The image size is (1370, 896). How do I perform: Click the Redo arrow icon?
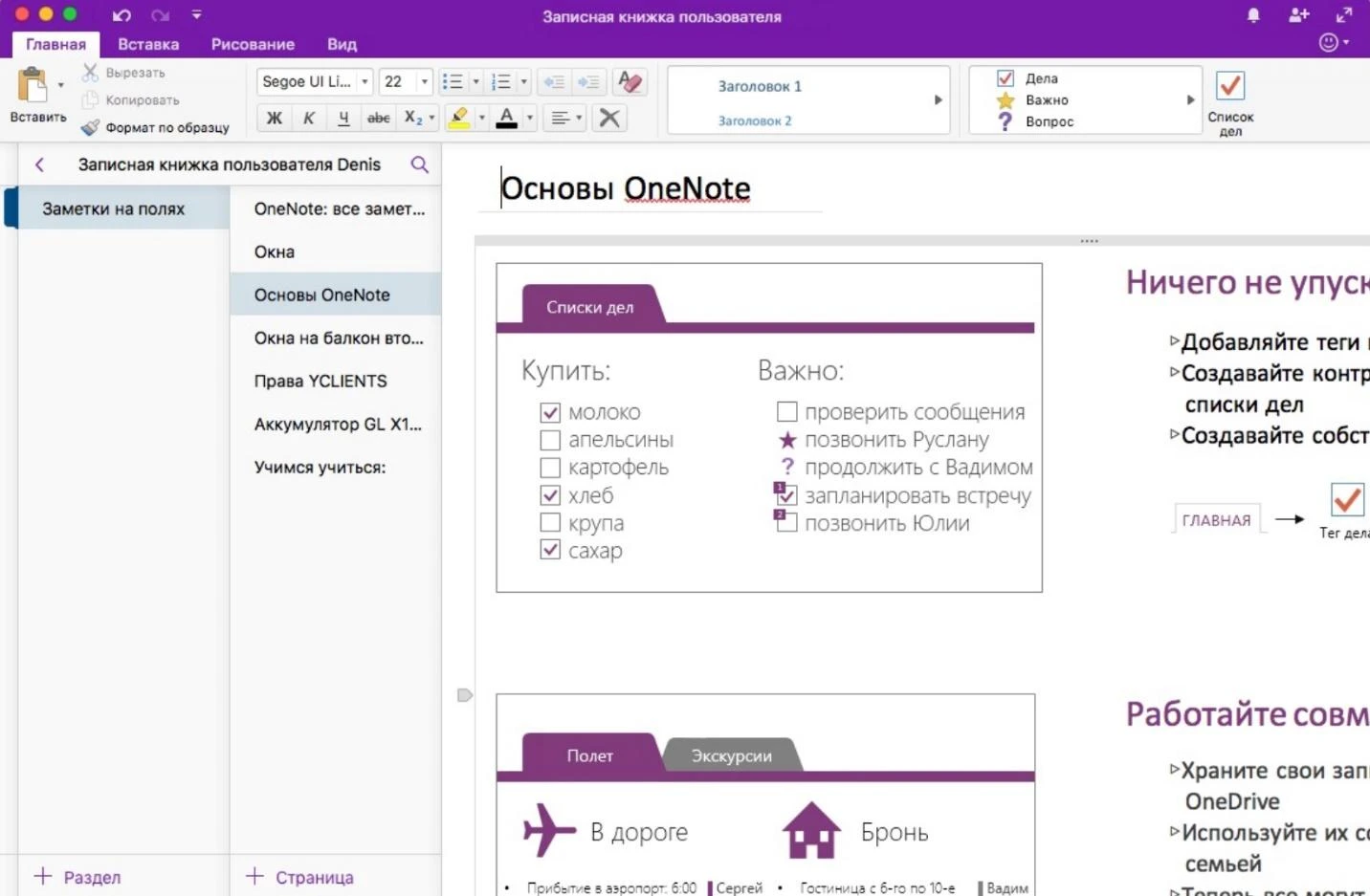[x=160, y=15]
